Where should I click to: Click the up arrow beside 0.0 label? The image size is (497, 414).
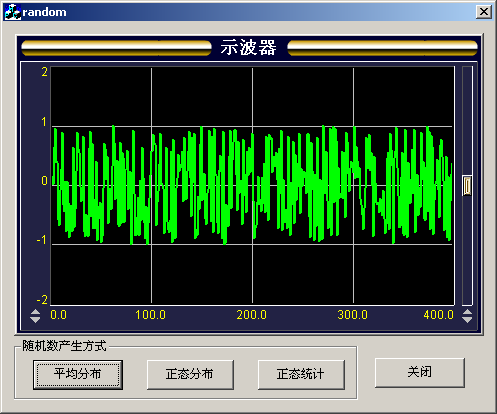click(35, 312)
